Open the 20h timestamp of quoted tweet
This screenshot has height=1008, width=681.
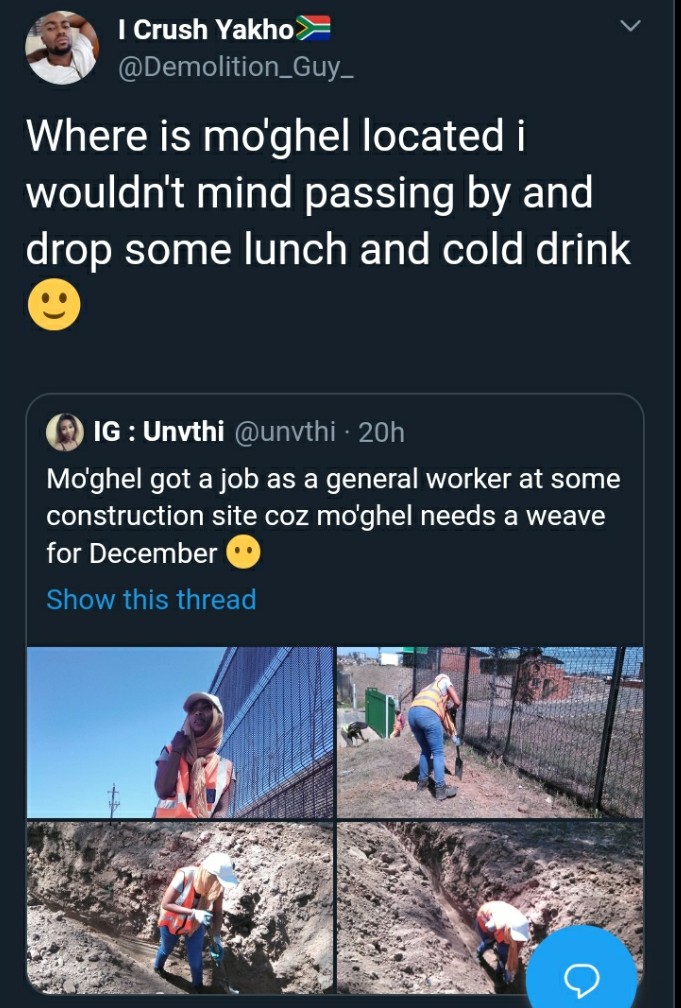381,432
